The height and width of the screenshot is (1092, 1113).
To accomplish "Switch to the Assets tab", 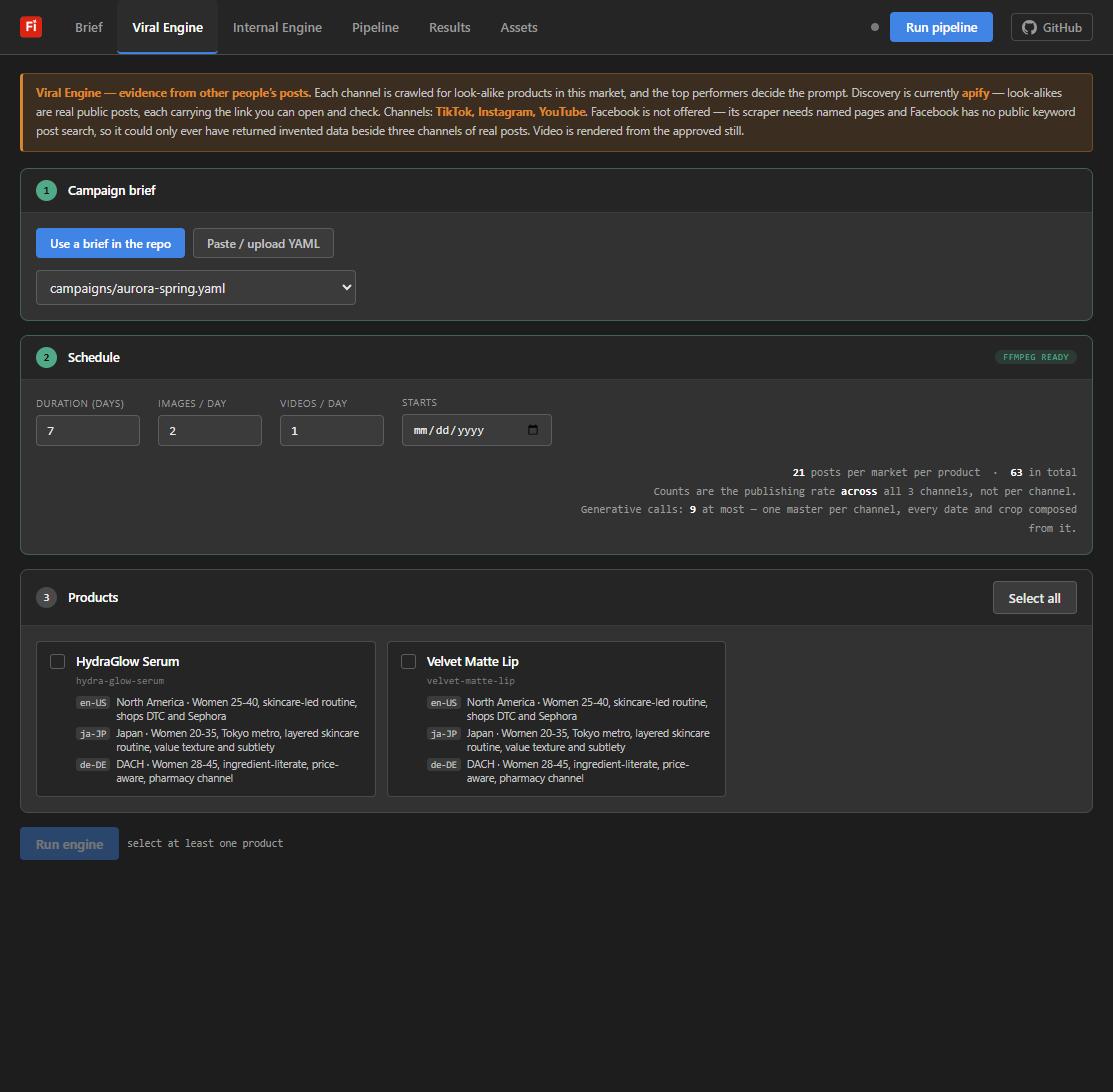I will pos(519,27).
